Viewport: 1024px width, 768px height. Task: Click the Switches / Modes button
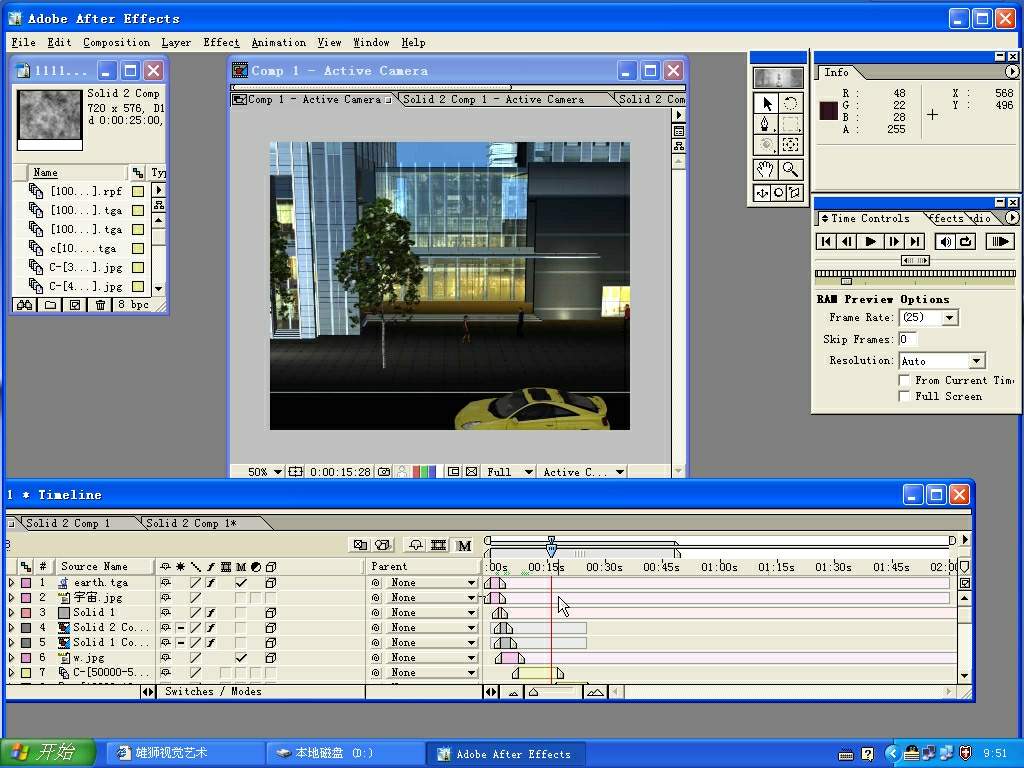coord(213,691)
